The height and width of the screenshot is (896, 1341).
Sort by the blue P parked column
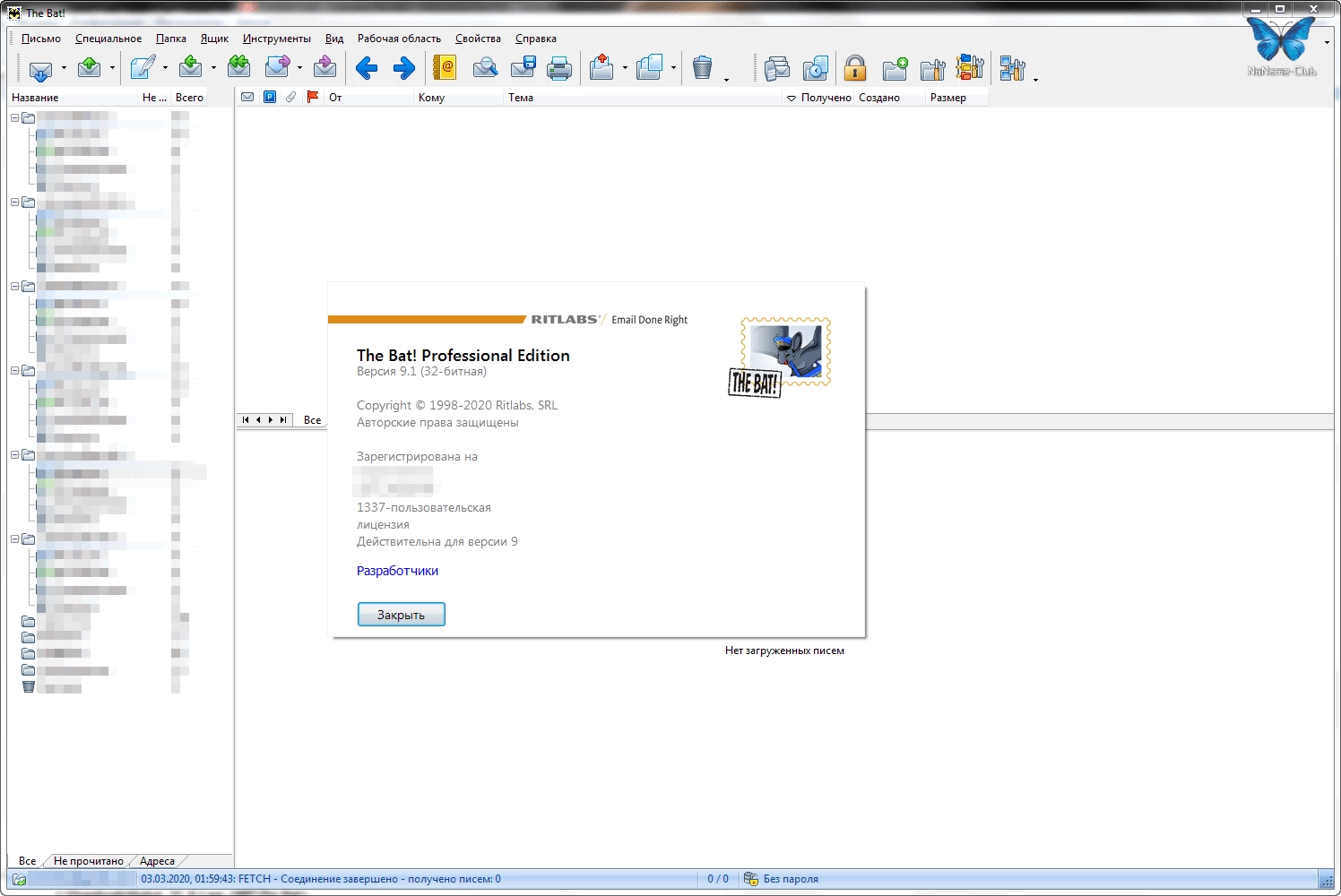pyautogui.click(x=269, y=97)
